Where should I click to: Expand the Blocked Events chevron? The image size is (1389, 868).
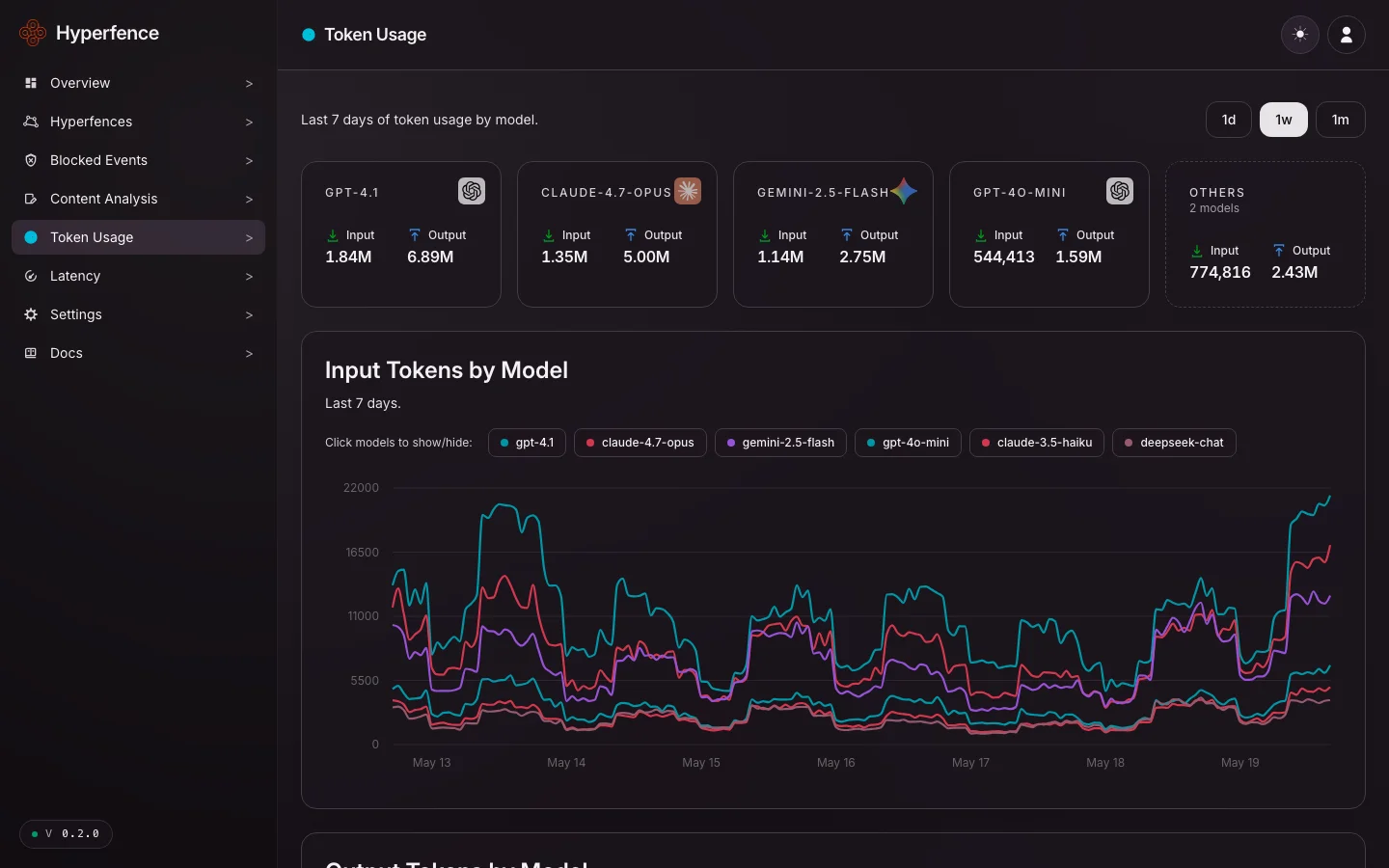point(249,161)
